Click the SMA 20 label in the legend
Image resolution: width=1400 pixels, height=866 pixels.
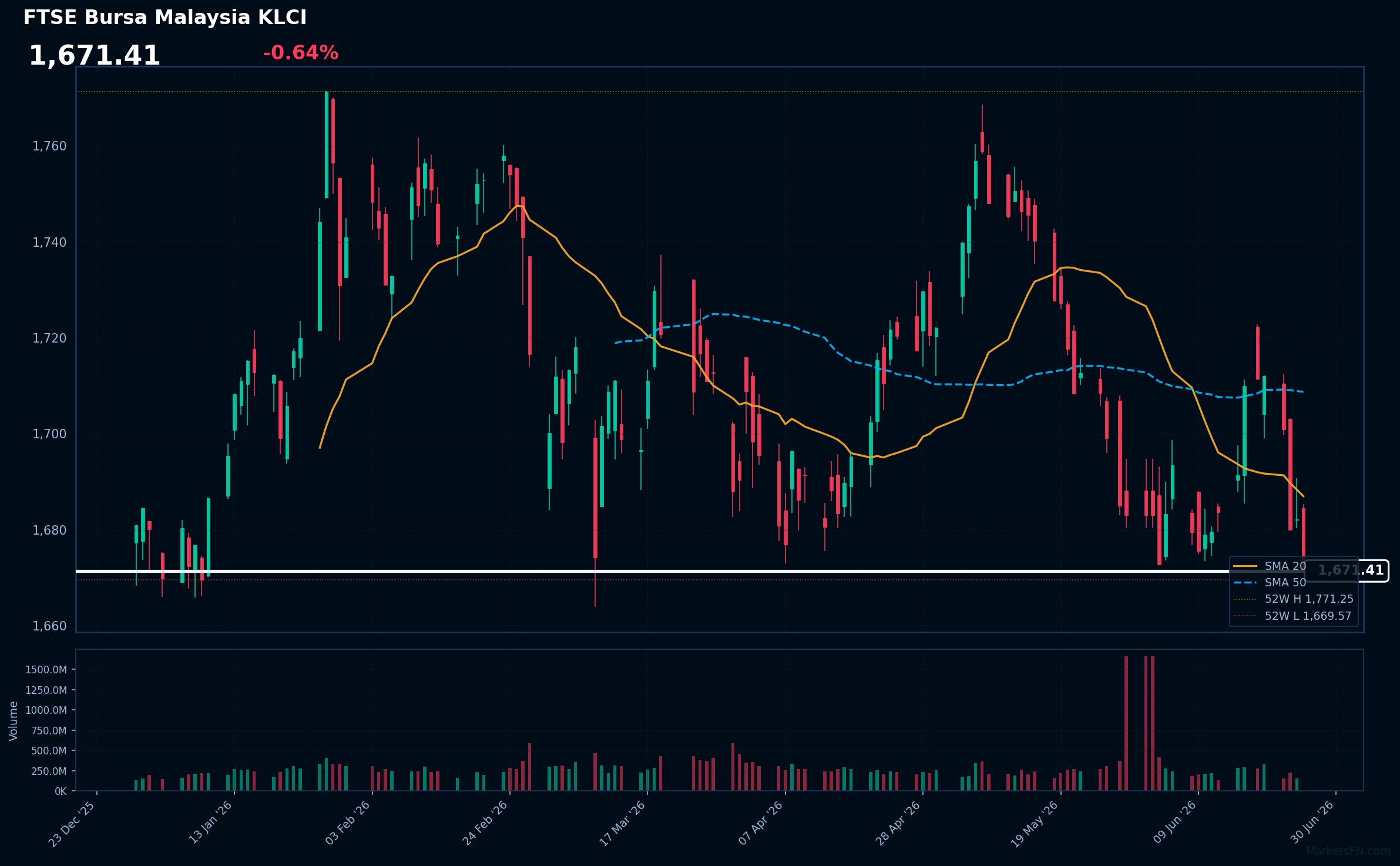[x=1285, y=566]
